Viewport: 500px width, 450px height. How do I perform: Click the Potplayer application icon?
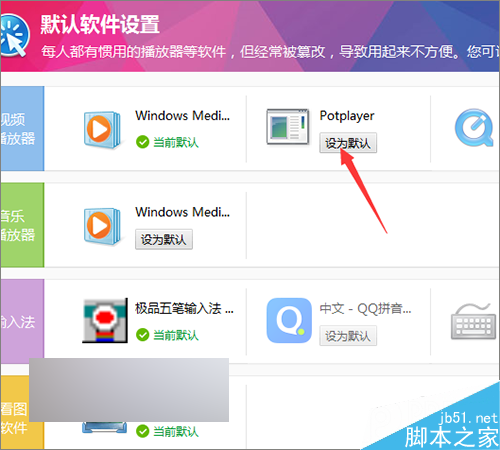pos(288,126)
